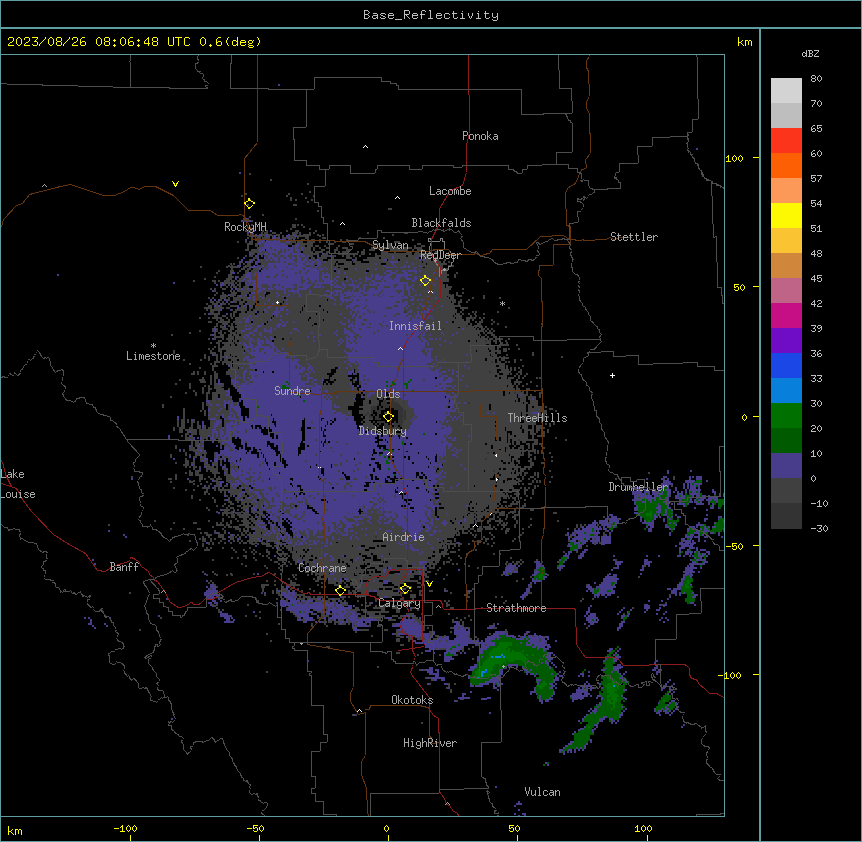The height and width of the screenshot is (842, 862).
Task: Click the yellow diamond marker near RockyMH
Action: point(250,204)
